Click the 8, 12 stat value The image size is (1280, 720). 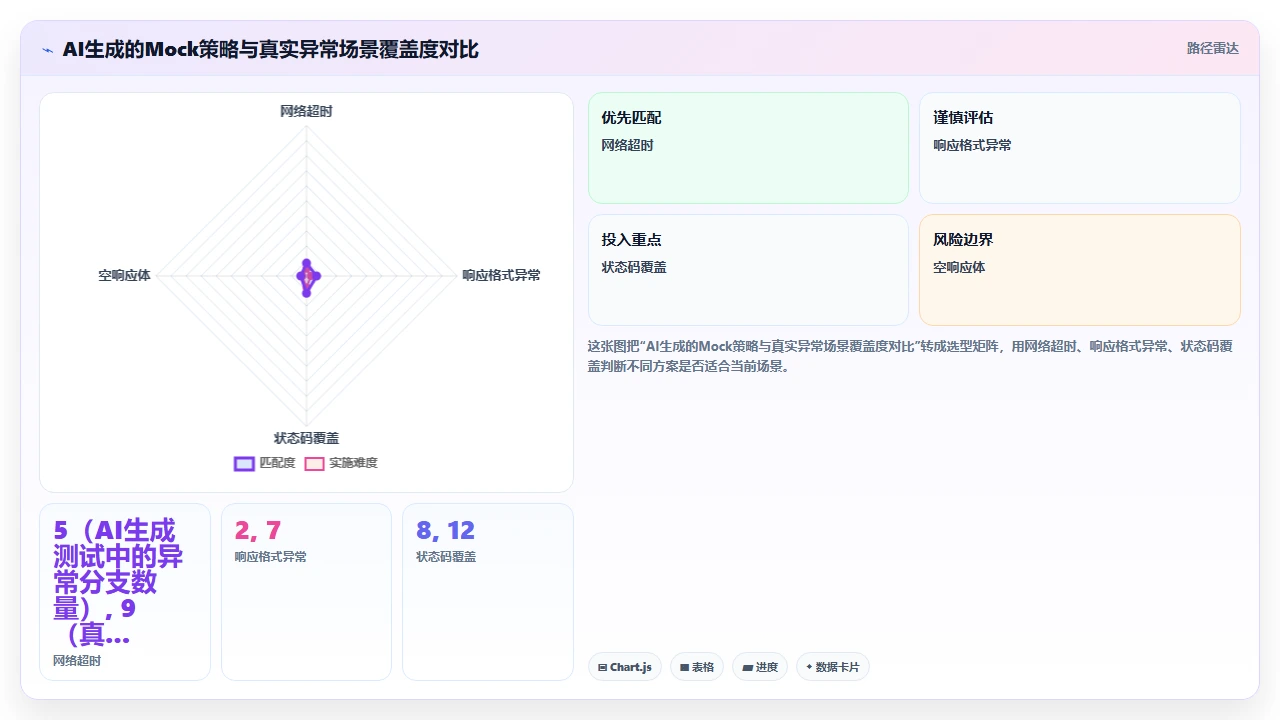[445, 530]
